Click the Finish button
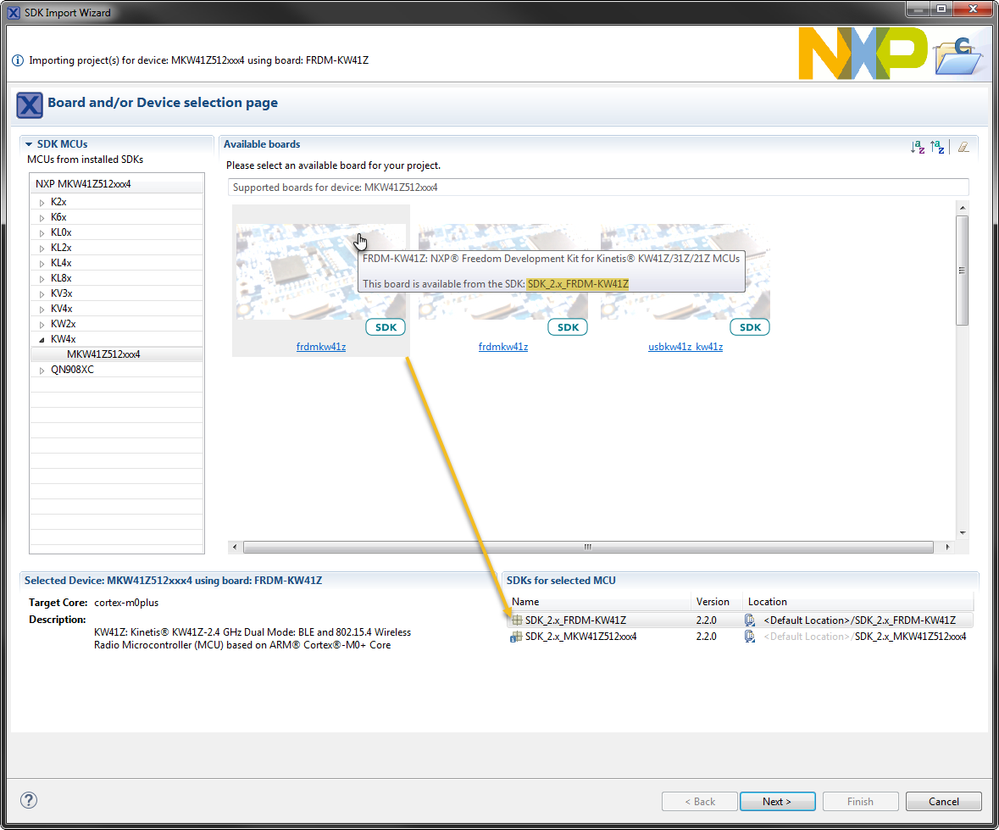Viewport: 999px width, 830px height. point(860,801)
